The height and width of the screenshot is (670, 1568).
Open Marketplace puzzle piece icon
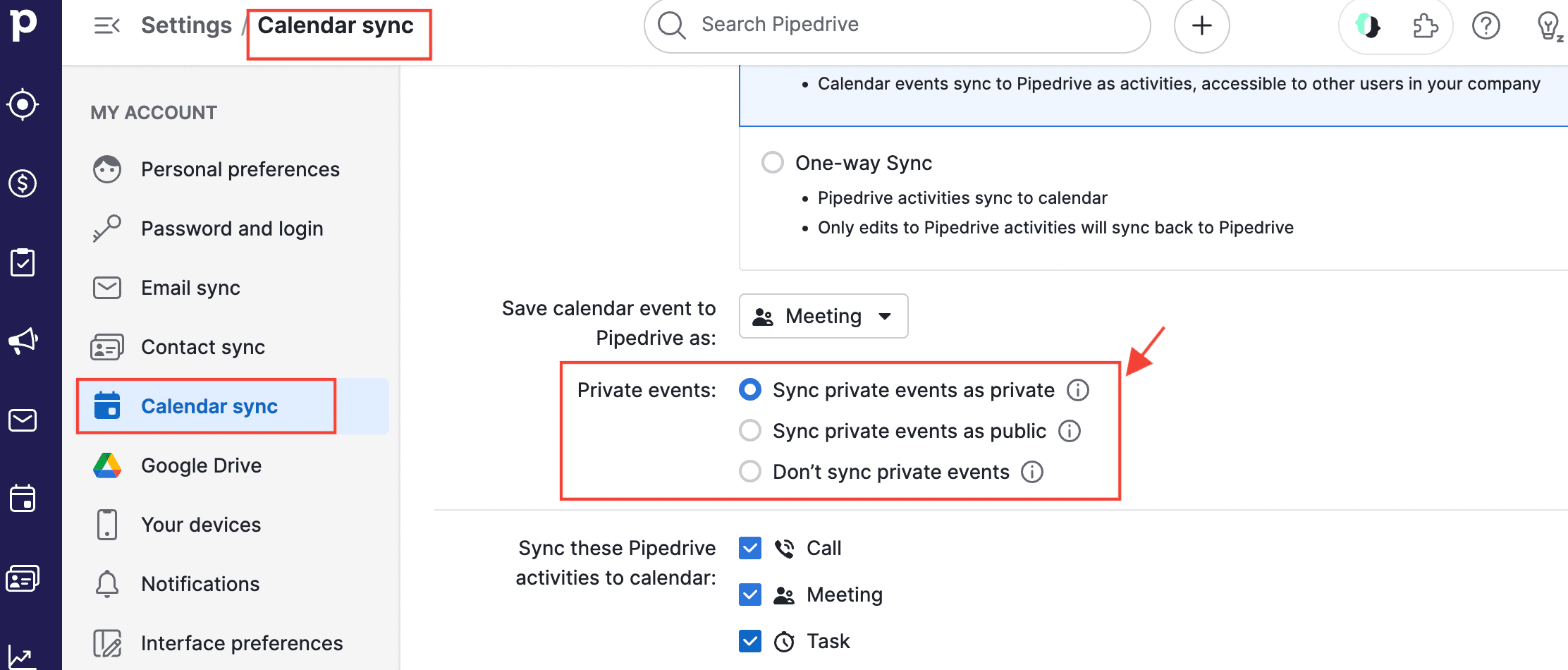point(1425,26)
